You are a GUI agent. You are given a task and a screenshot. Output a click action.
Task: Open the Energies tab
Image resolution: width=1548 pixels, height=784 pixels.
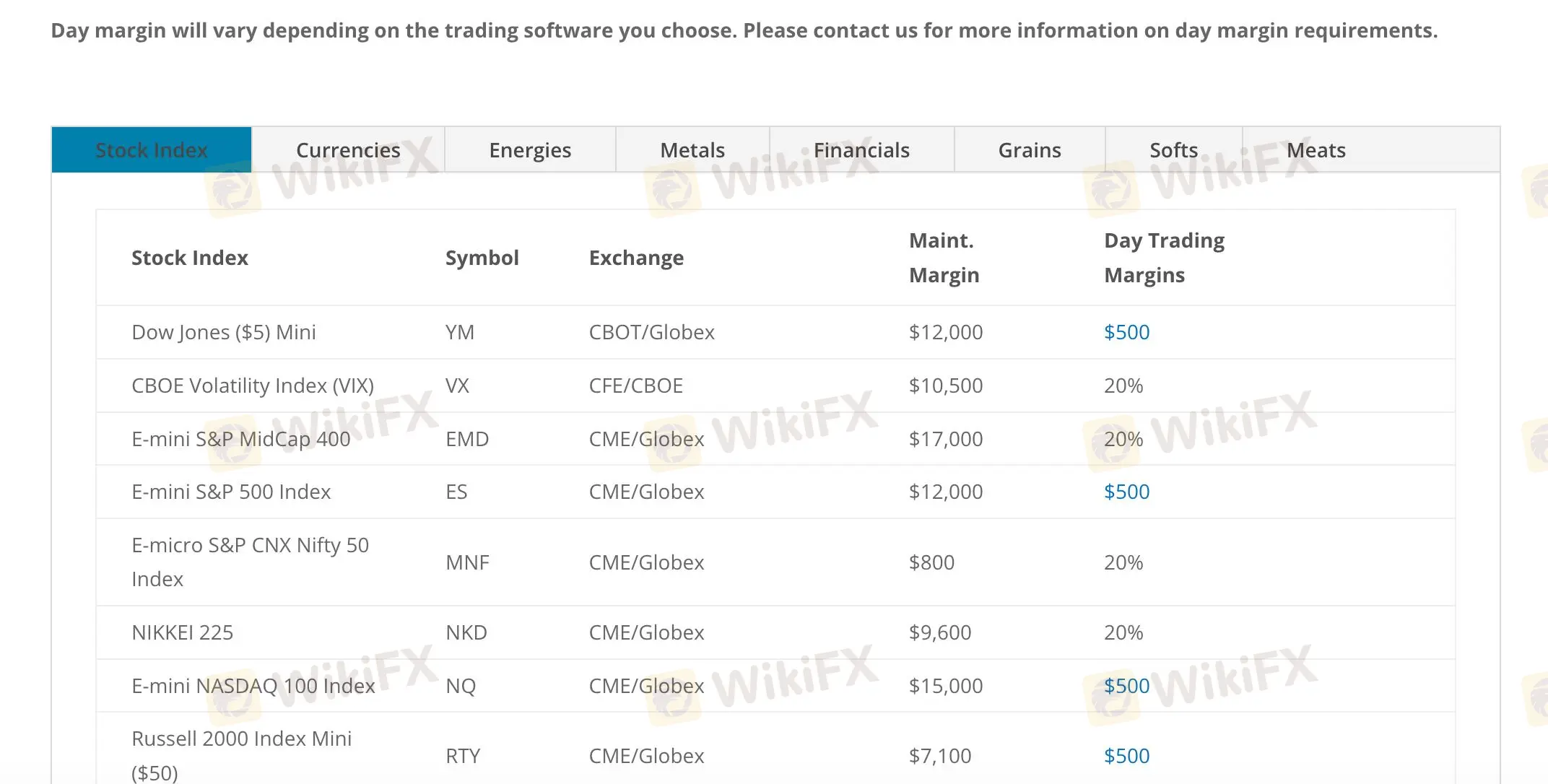click(x=530, y=150)
